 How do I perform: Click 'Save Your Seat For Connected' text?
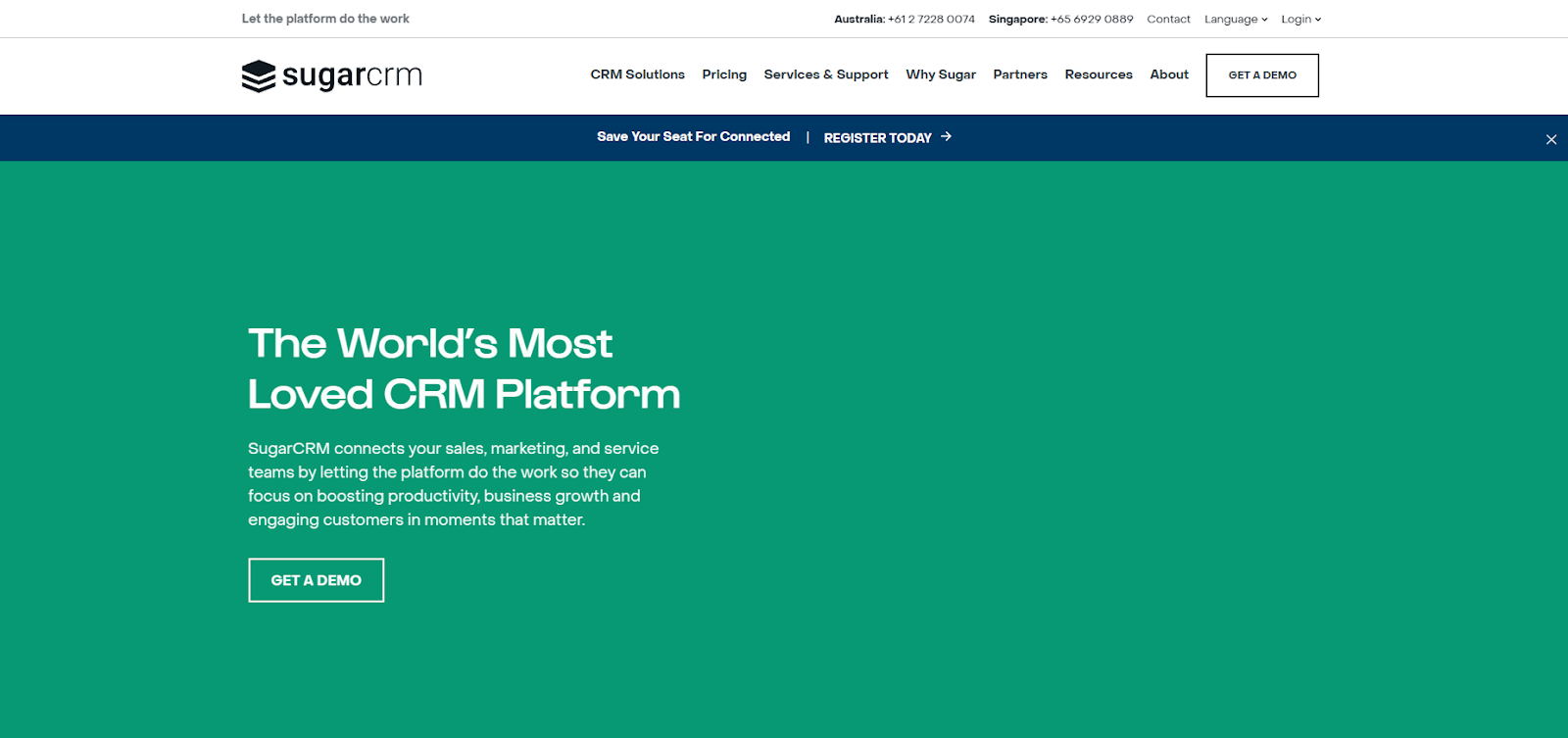click(x=693, y=136)
